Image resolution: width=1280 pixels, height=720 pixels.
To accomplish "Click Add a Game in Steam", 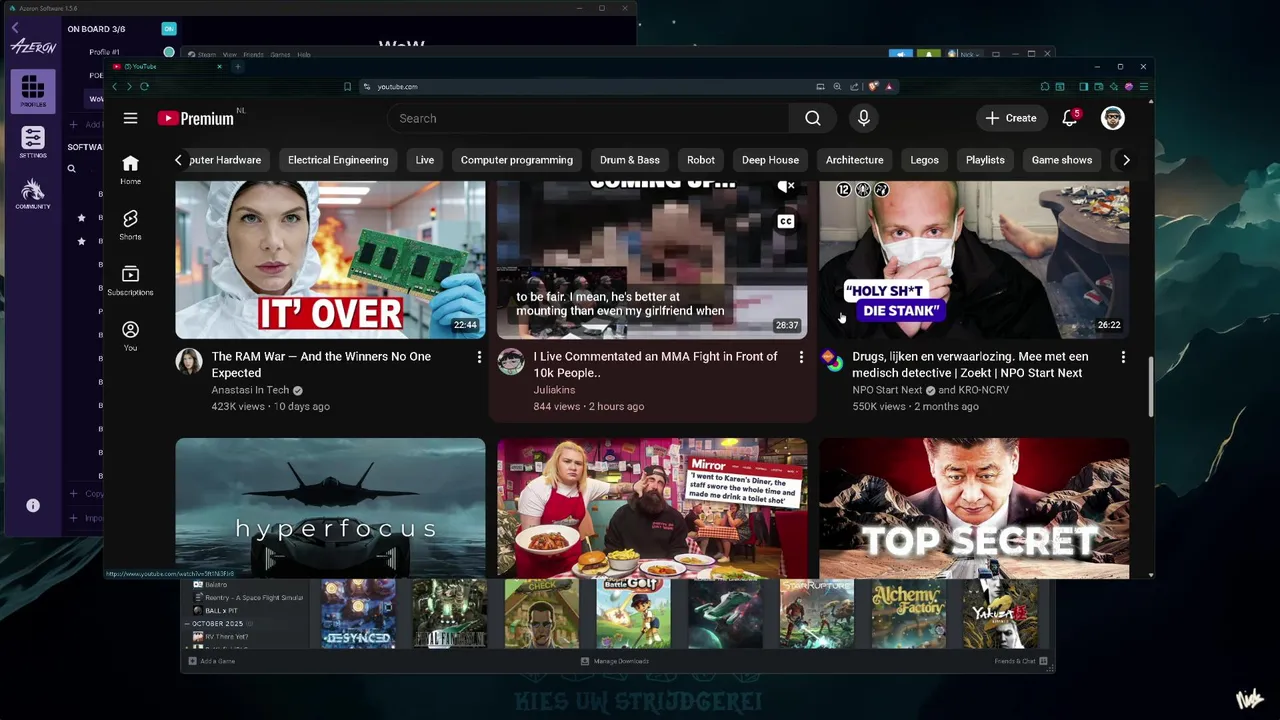I will pos(211,661).
